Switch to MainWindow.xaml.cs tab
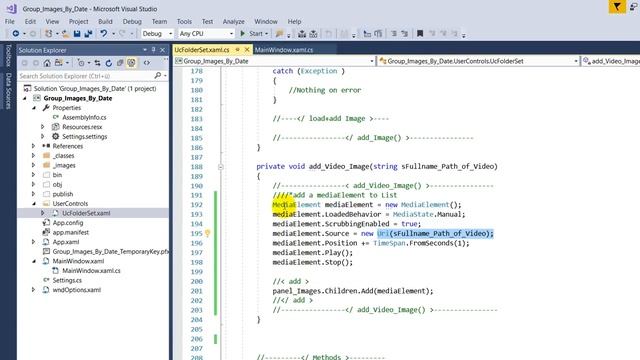The height and width of the screenshot is (360, 640). [x=284, y=50]
